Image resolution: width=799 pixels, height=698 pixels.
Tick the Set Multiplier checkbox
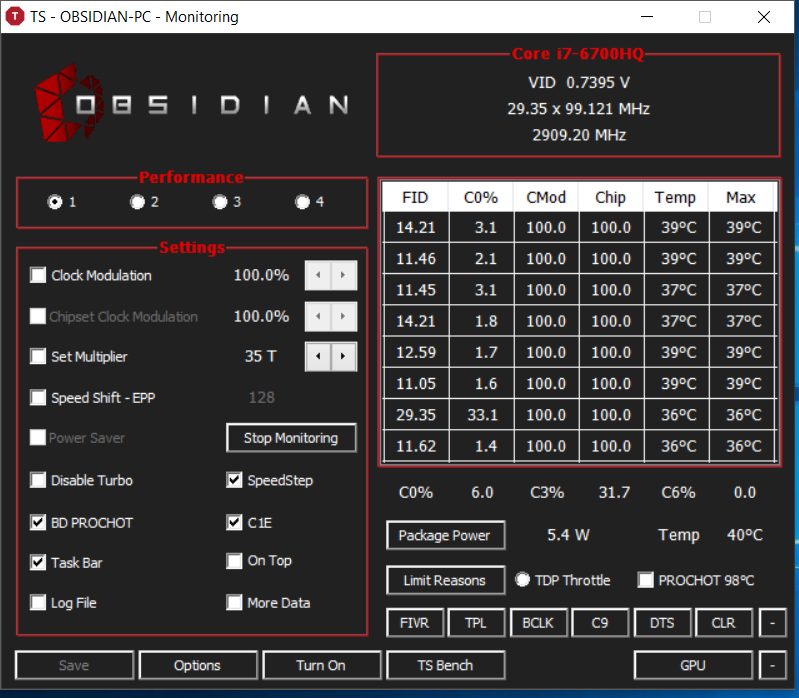pyautogui.click(x=38, y=356)
